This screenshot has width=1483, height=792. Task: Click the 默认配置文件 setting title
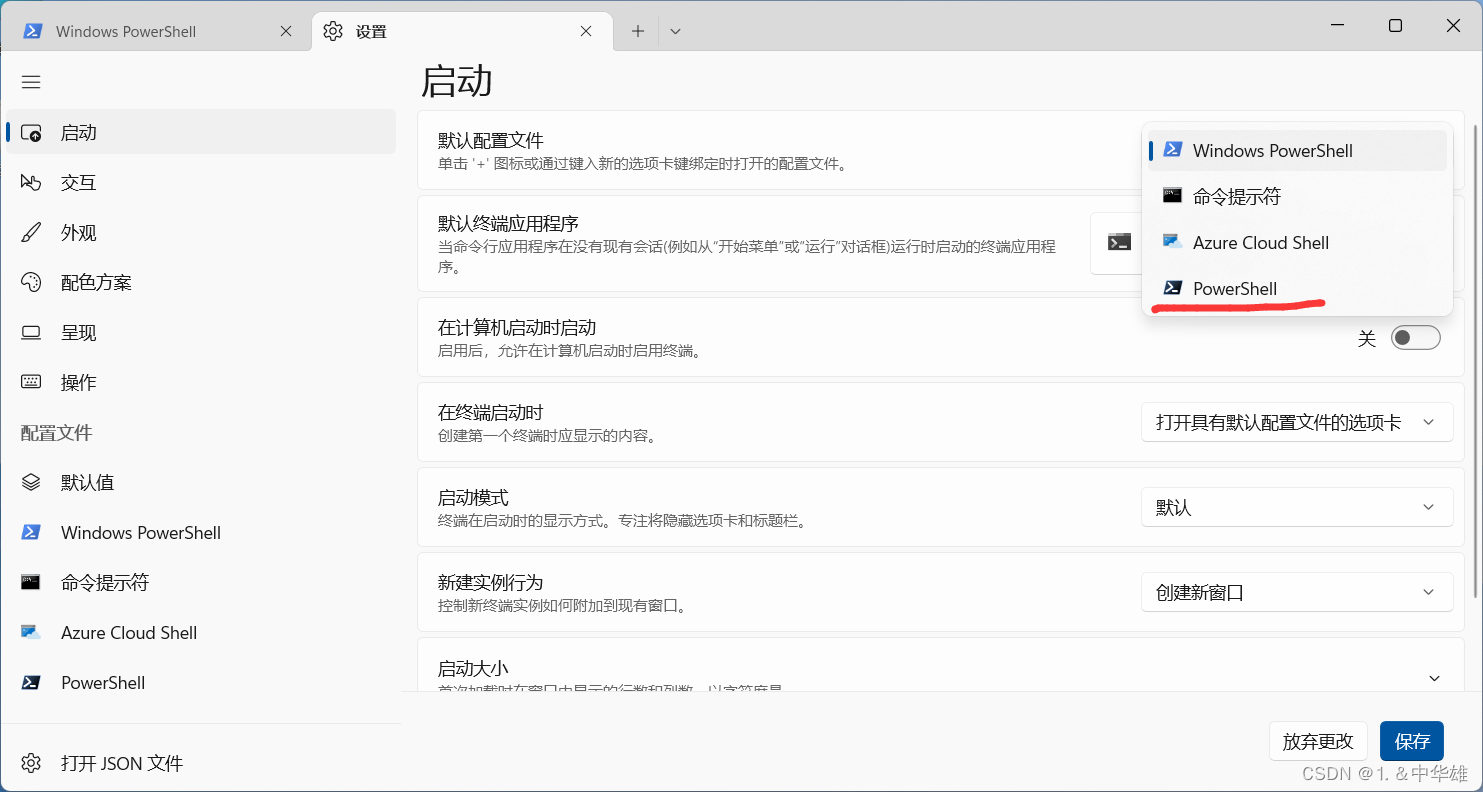pyautogui.click(x=491, y=140)
